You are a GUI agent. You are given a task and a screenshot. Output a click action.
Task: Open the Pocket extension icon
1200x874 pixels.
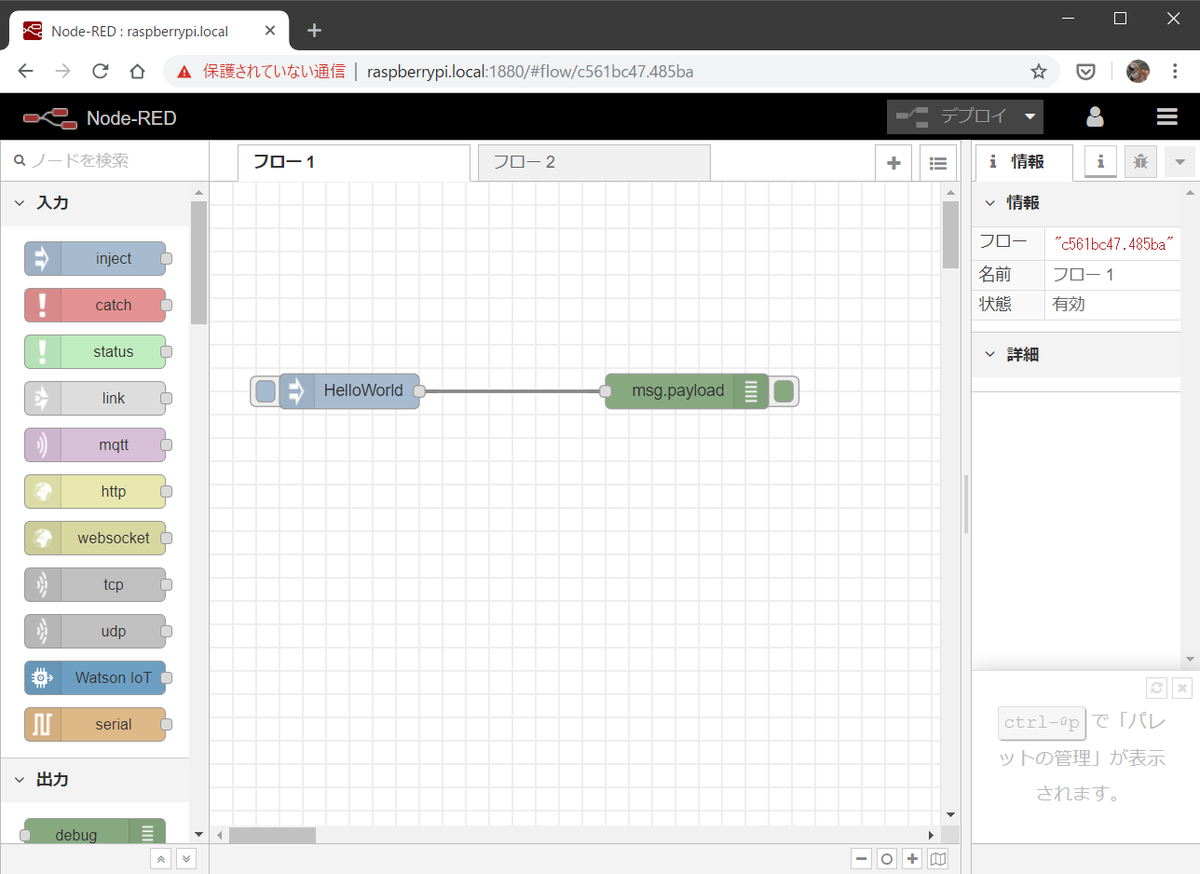(x=1087, y=71)
